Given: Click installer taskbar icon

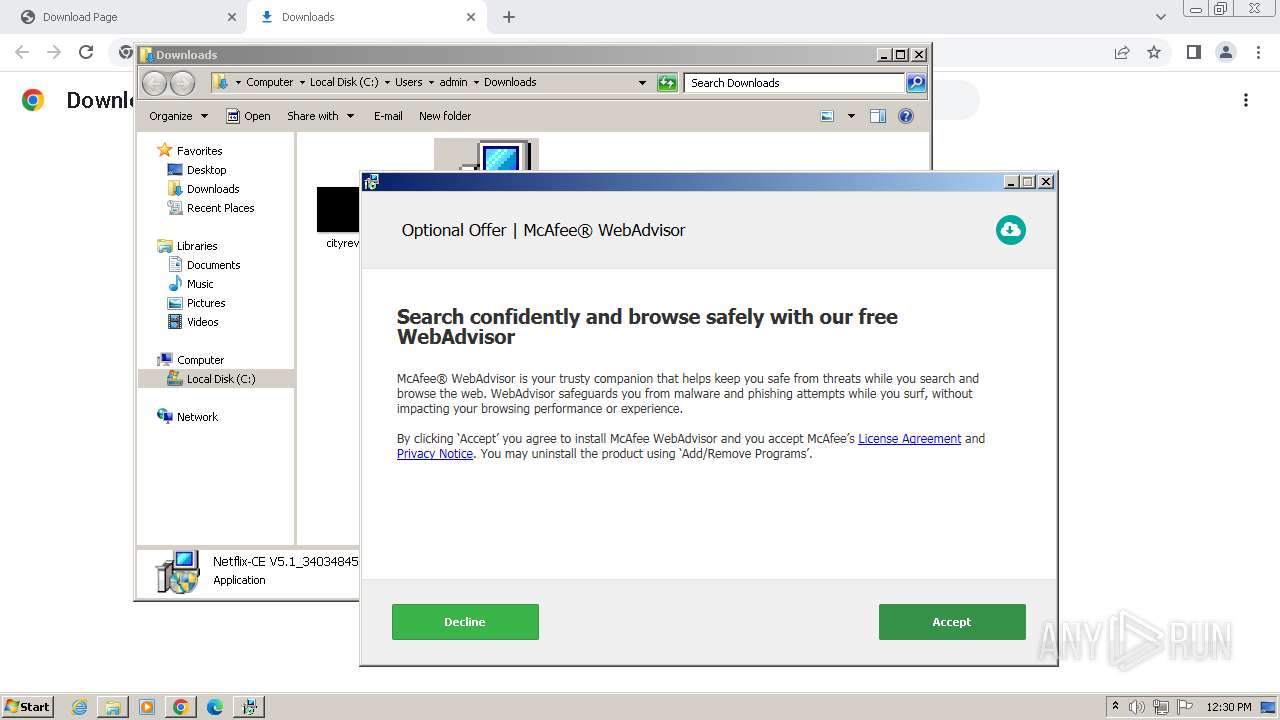Looking at the screenshot, I should 249,707.
